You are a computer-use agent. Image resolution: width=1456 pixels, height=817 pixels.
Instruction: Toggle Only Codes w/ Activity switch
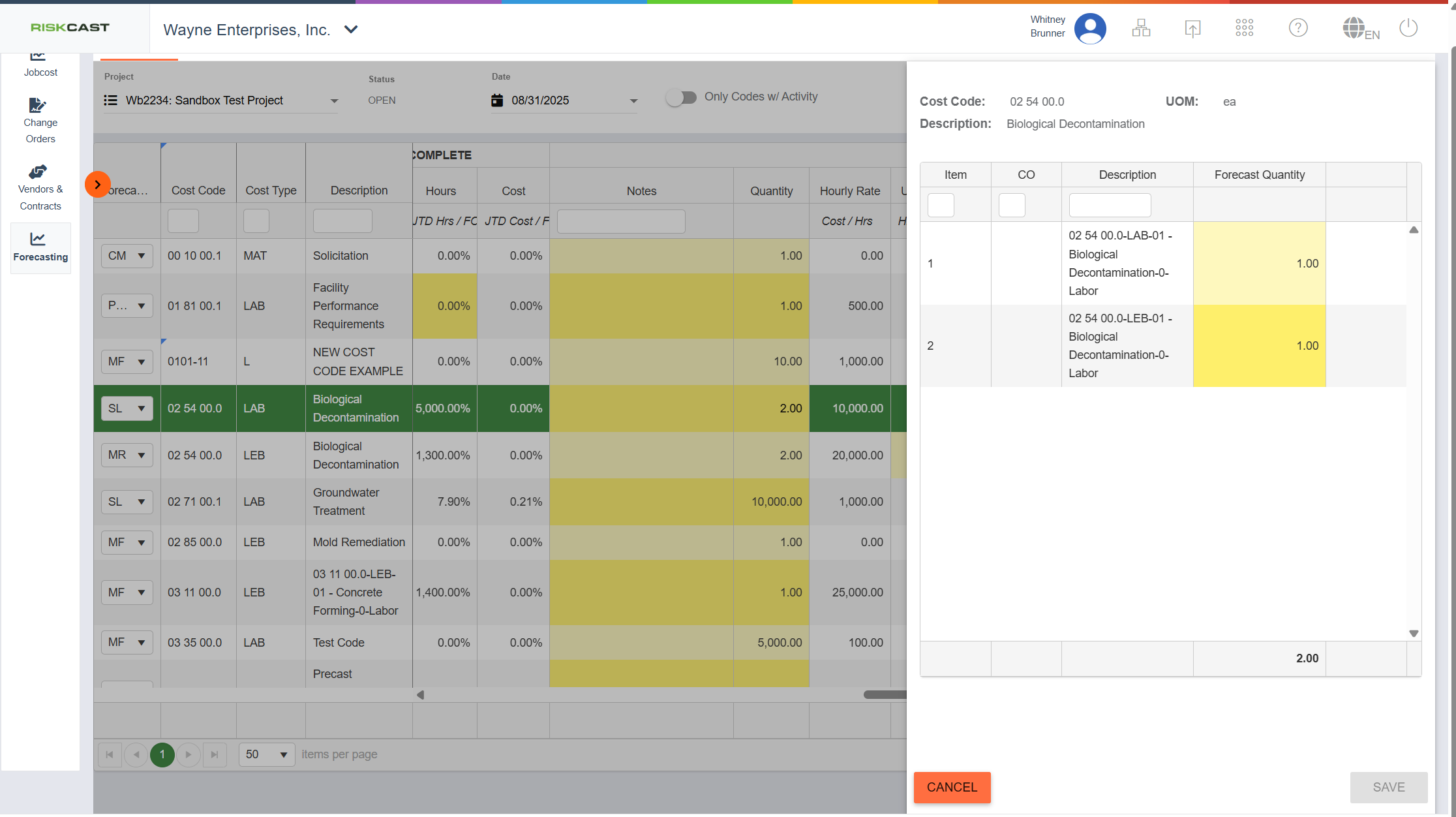tap(681, 97)
